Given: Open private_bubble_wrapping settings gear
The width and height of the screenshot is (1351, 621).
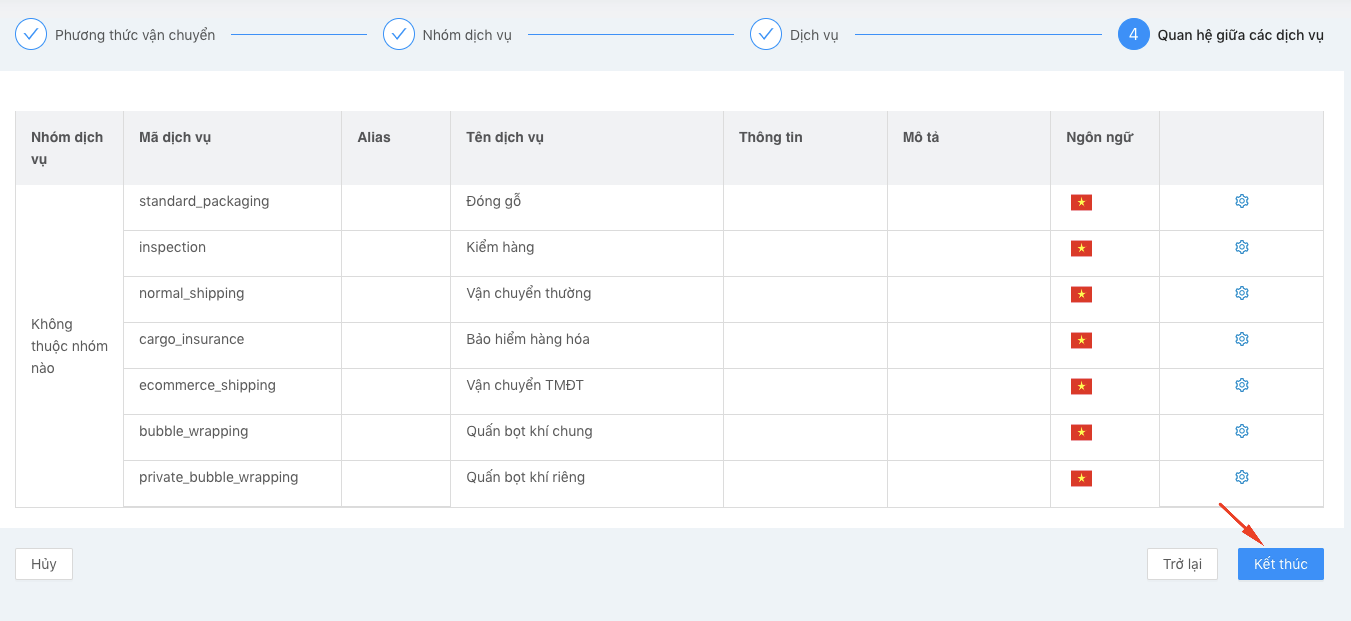Looking at the screenshot, I should 1241,477.
